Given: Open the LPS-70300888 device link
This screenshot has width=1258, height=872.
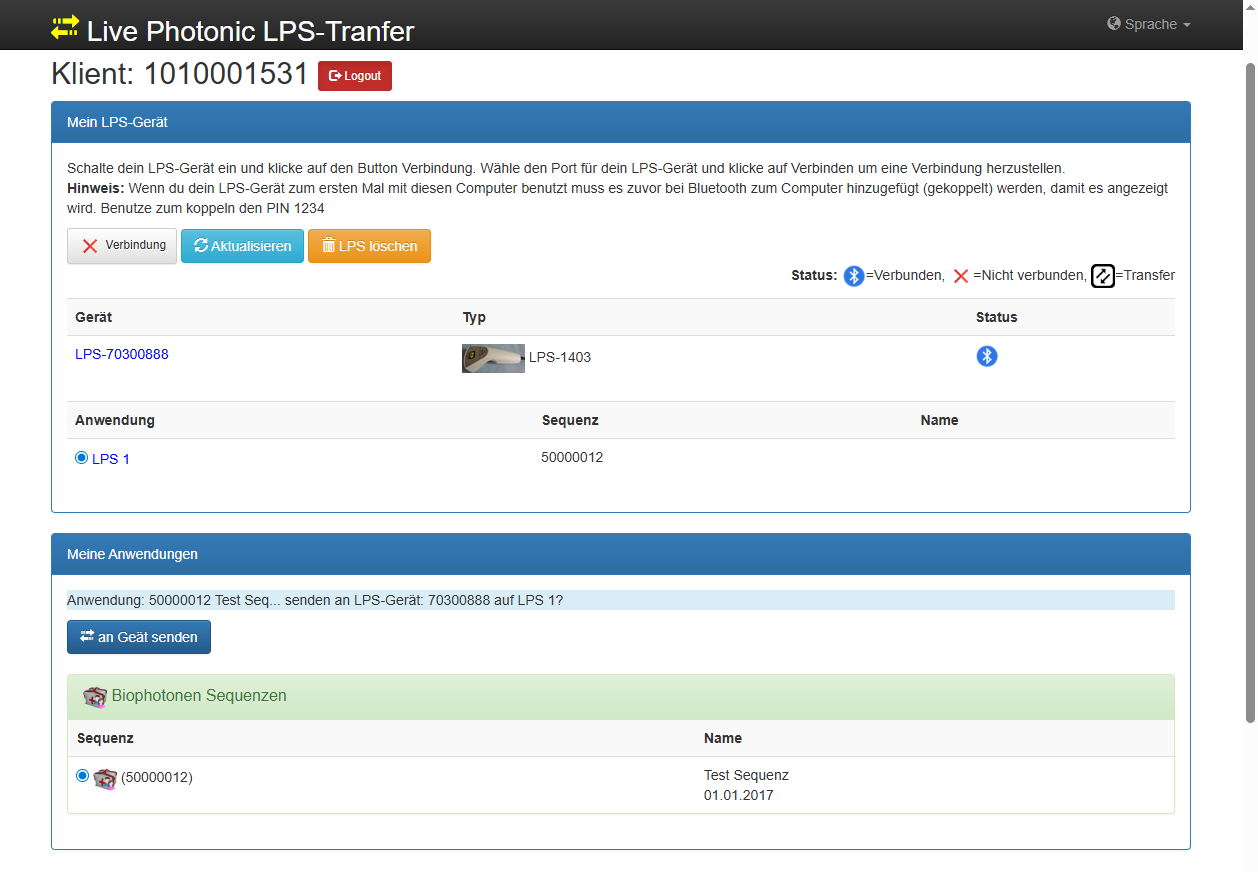Looking at the screenshot, I should pyautogui.click(x=122, y=354).
